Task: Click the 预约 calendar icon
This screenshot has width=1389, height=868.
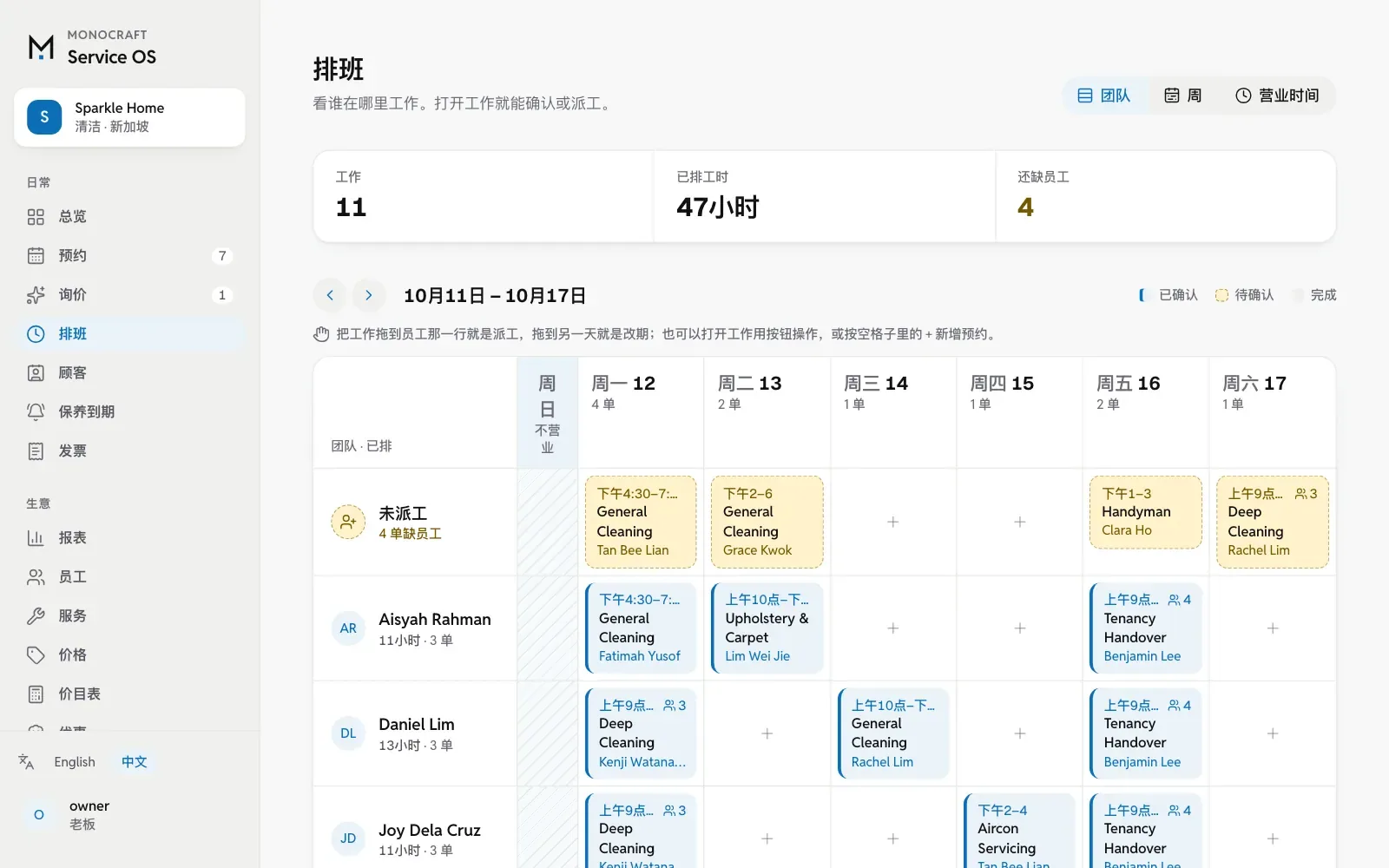Action: (36, 256)
